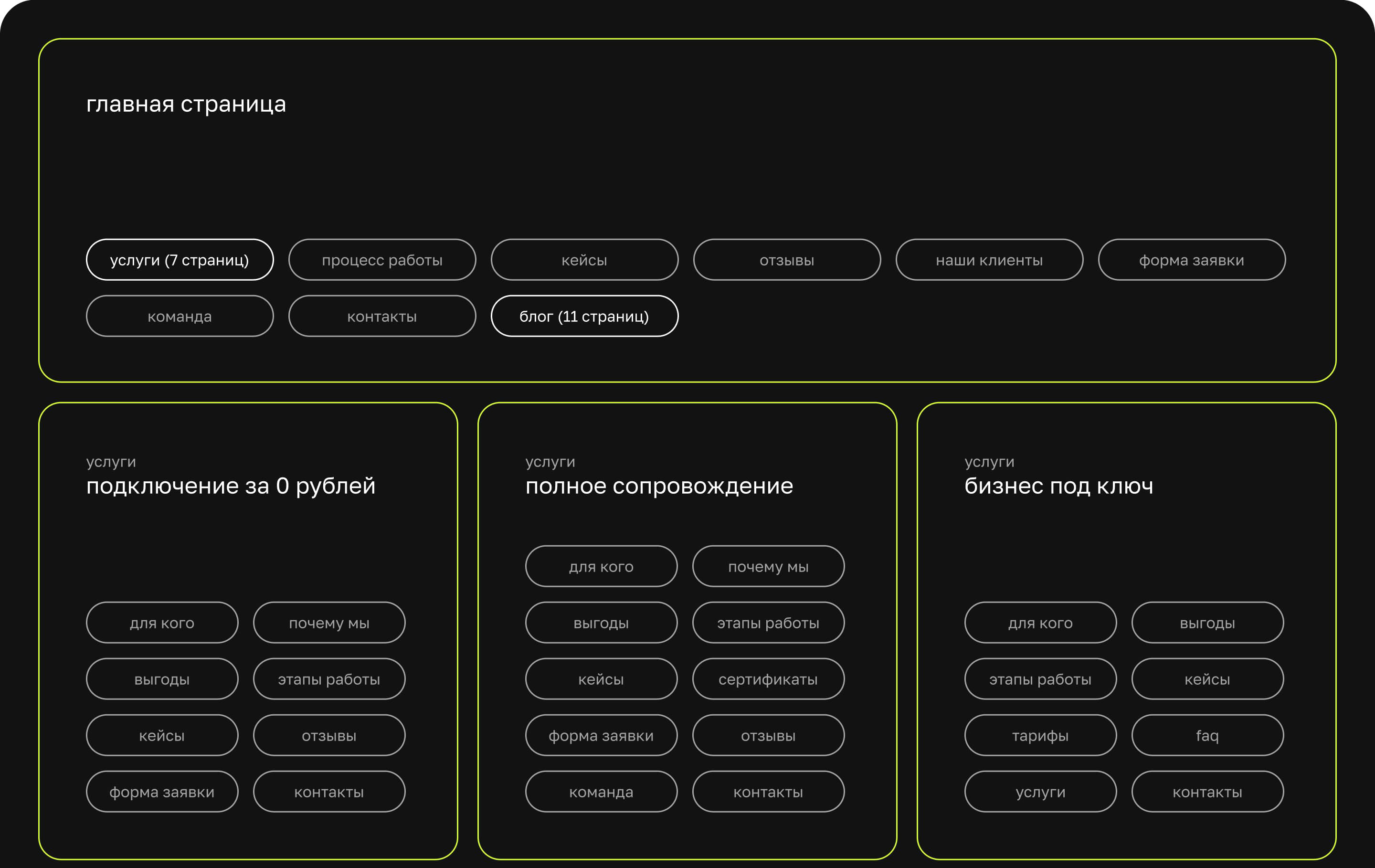
Task: Select the 'faq' pill button
Action: coord(1207,736)
